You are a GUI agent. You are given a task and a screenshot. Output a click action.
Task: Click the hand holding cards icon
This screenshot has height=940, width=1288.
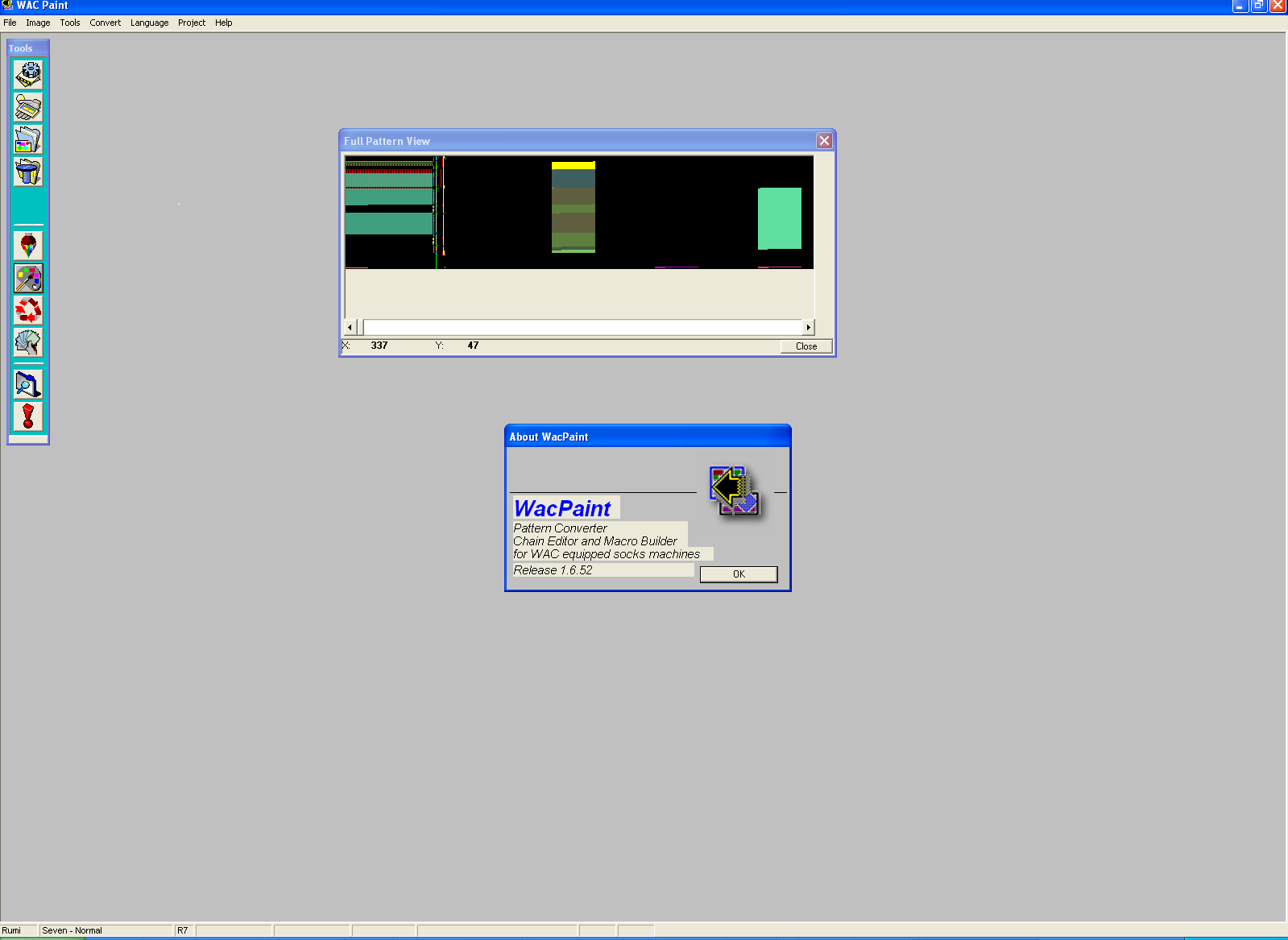coord(28,342)
